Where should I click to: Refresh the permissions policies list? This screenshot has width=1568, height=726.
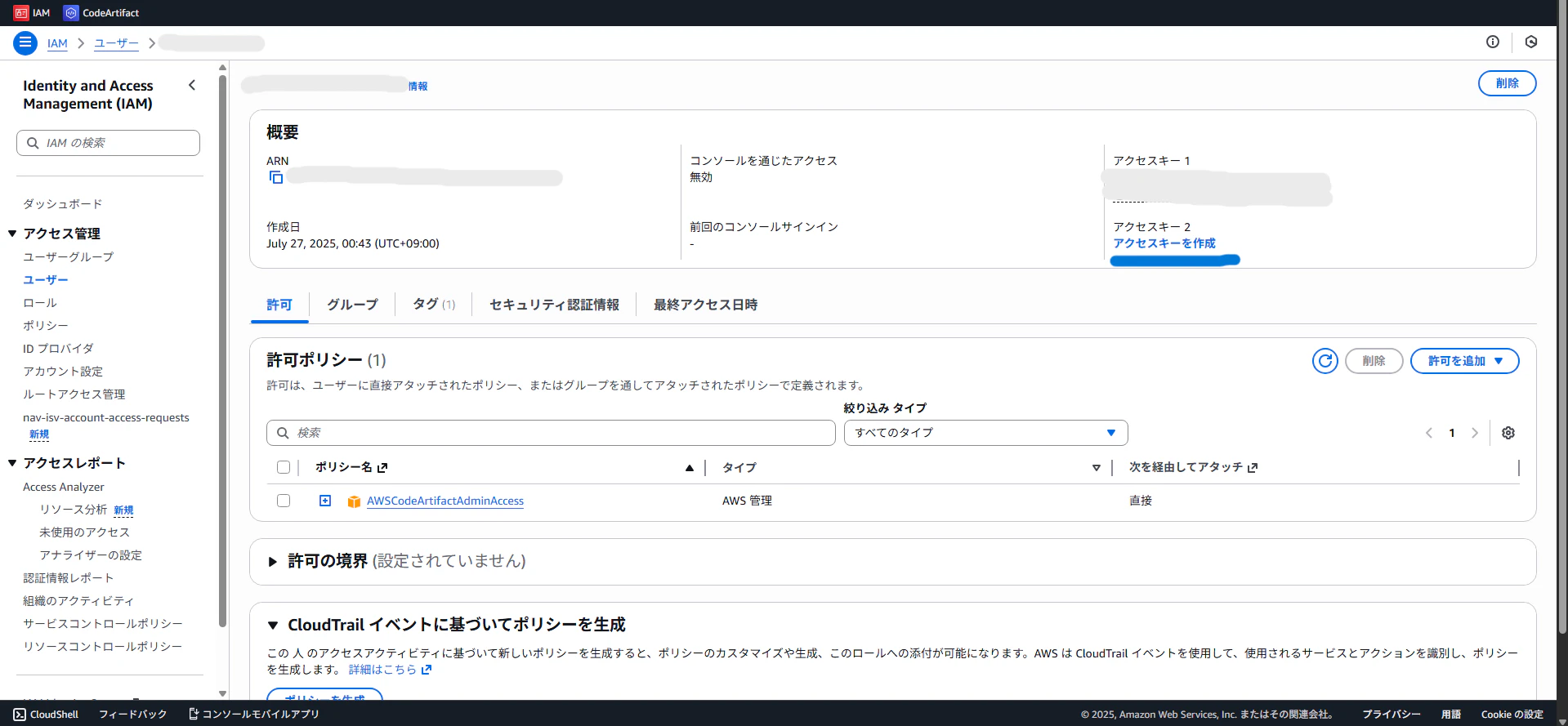tap(1325, 361)
